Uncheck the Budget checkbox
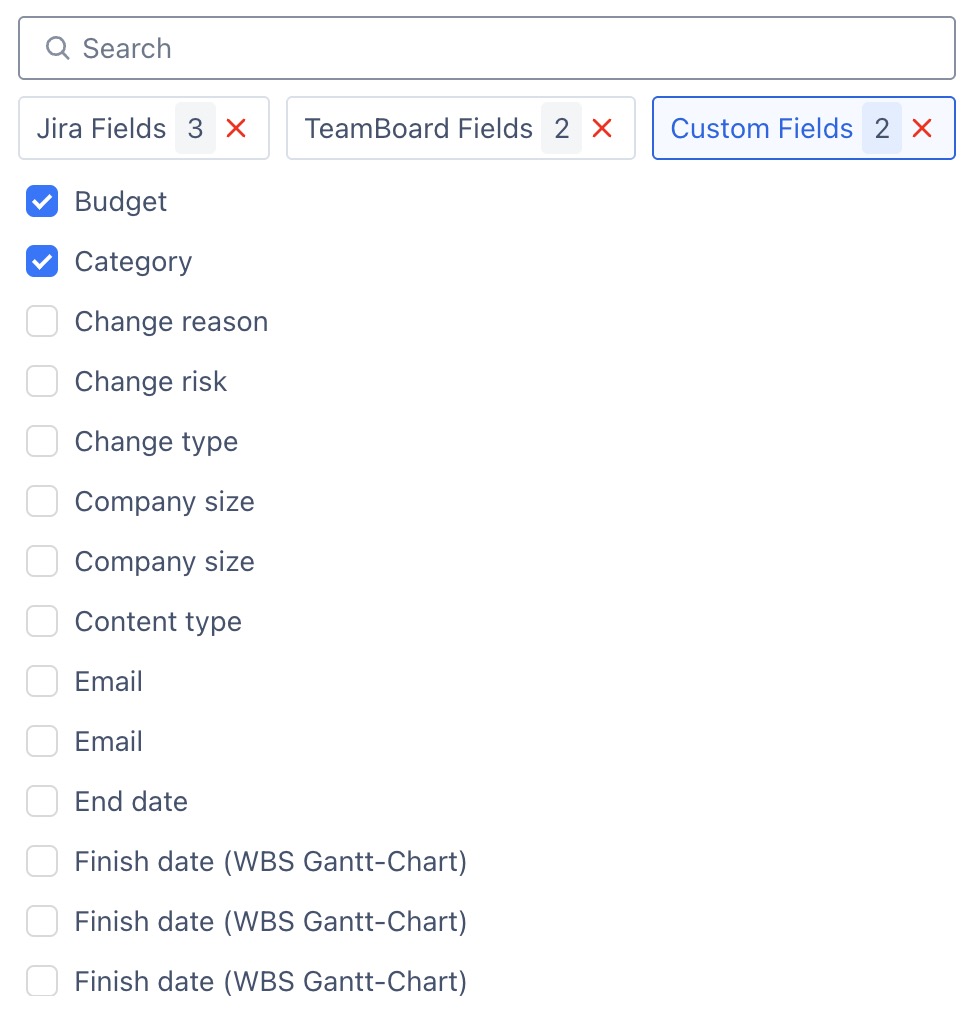The width and height of the screenshot is (970, 1010). click(42, 202)
